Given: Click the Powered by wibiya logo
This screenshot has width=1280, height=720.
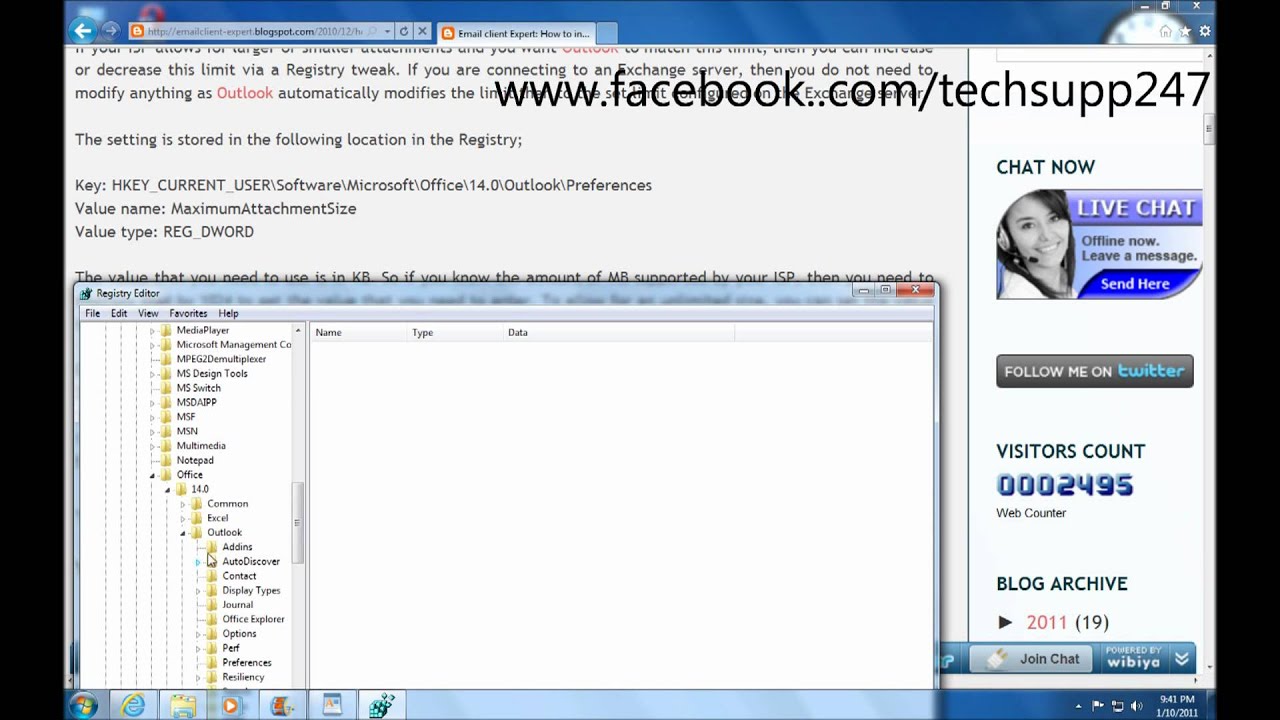Looking at the screenshot, I should [x=1133, y=658].
